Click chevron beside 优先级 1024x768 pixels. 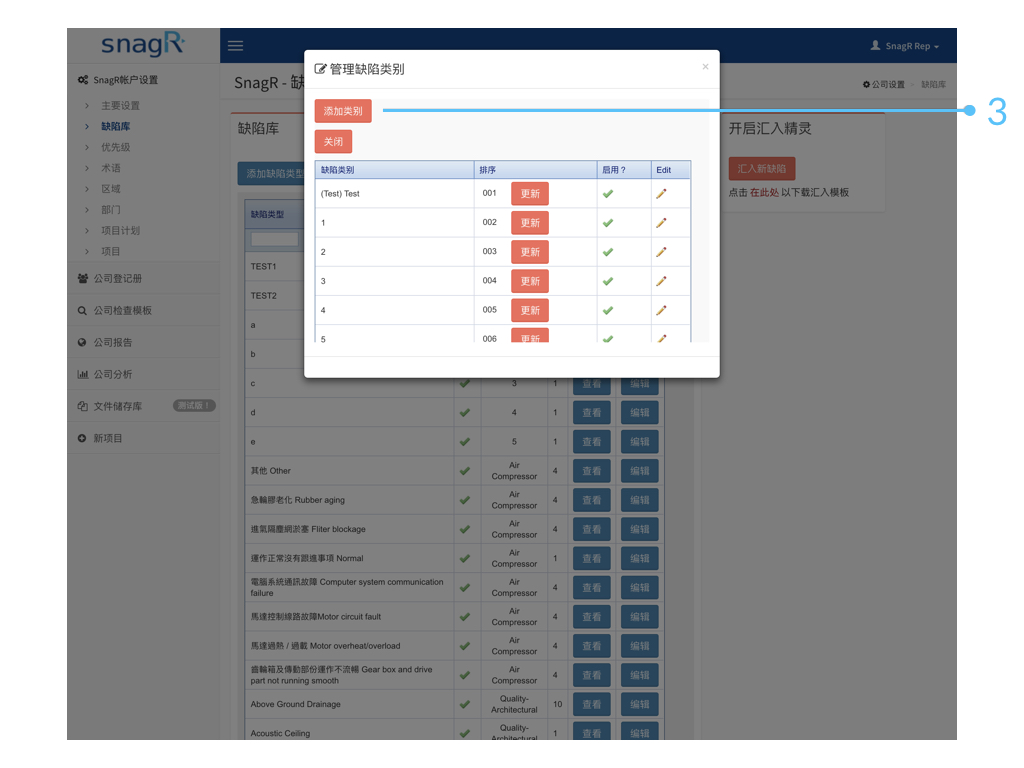pyautogui.click(x=87, y=147)
